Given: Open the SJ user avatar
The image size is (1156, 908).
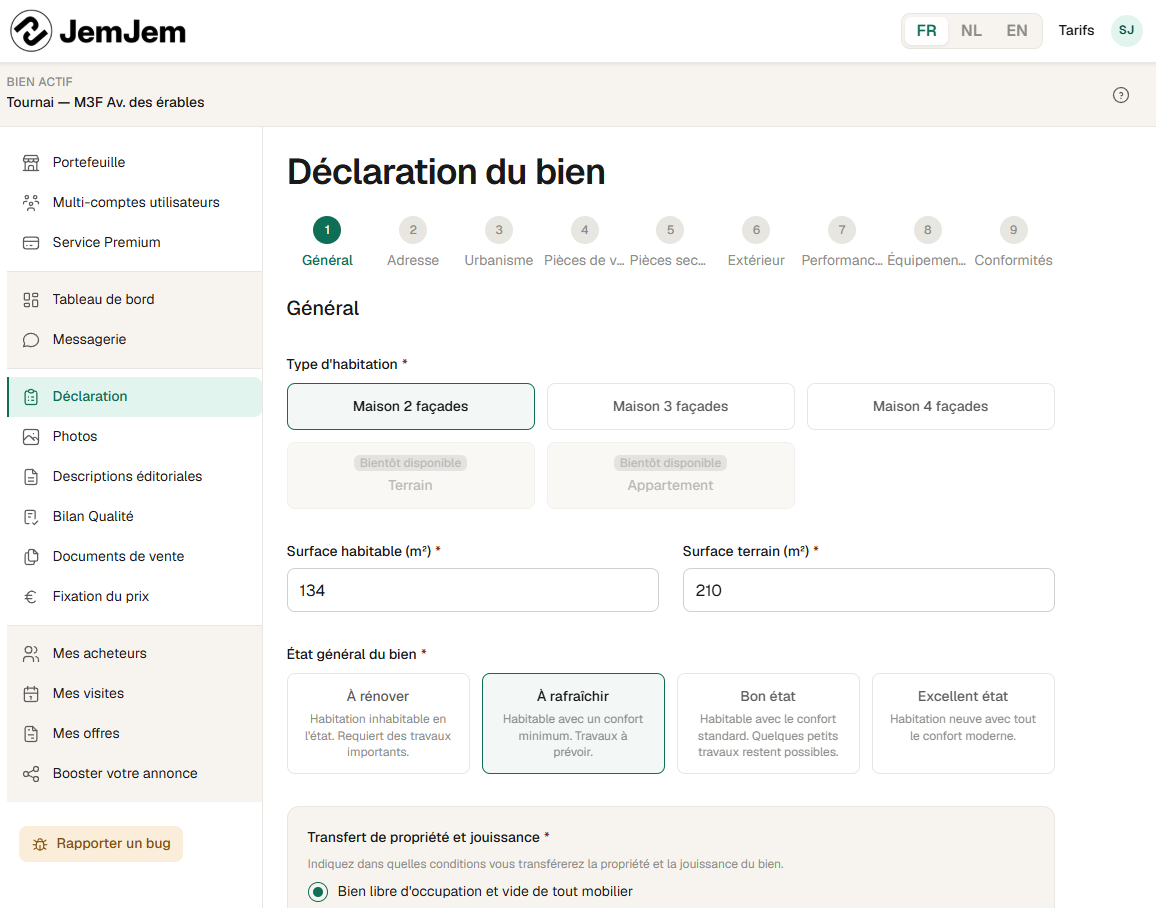Looking at the screenshot, I should (x=1127, y=31).
